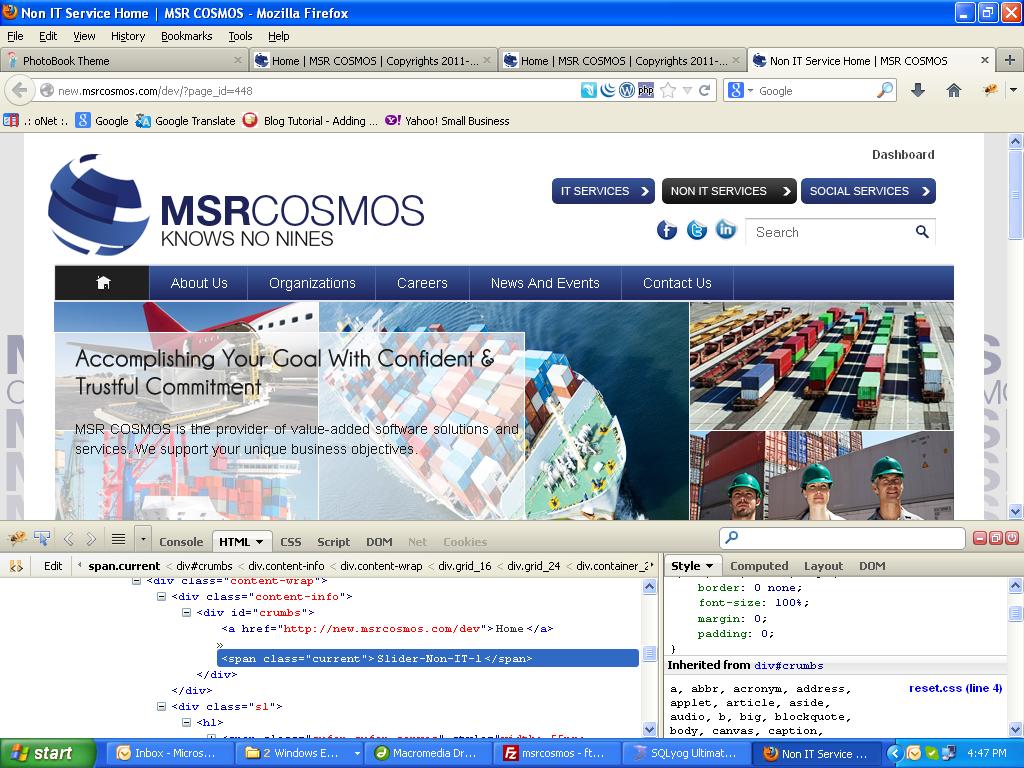The height and width of the screenshot is (768, 1024).
Task: Minimize the Firebug panel
Action: 980,538
